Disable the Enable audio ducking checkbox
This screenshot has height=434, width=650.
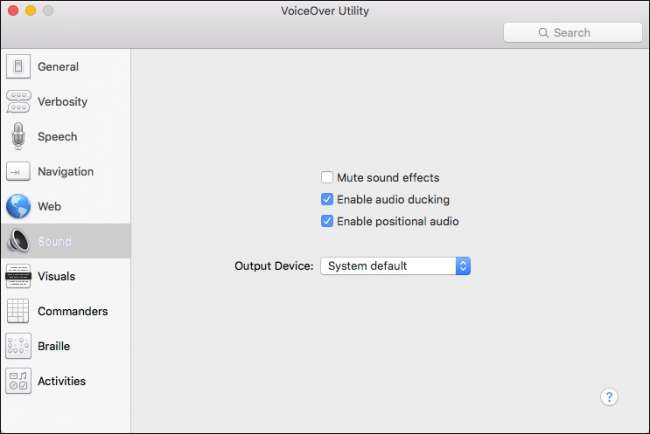[x=327, y=199]
